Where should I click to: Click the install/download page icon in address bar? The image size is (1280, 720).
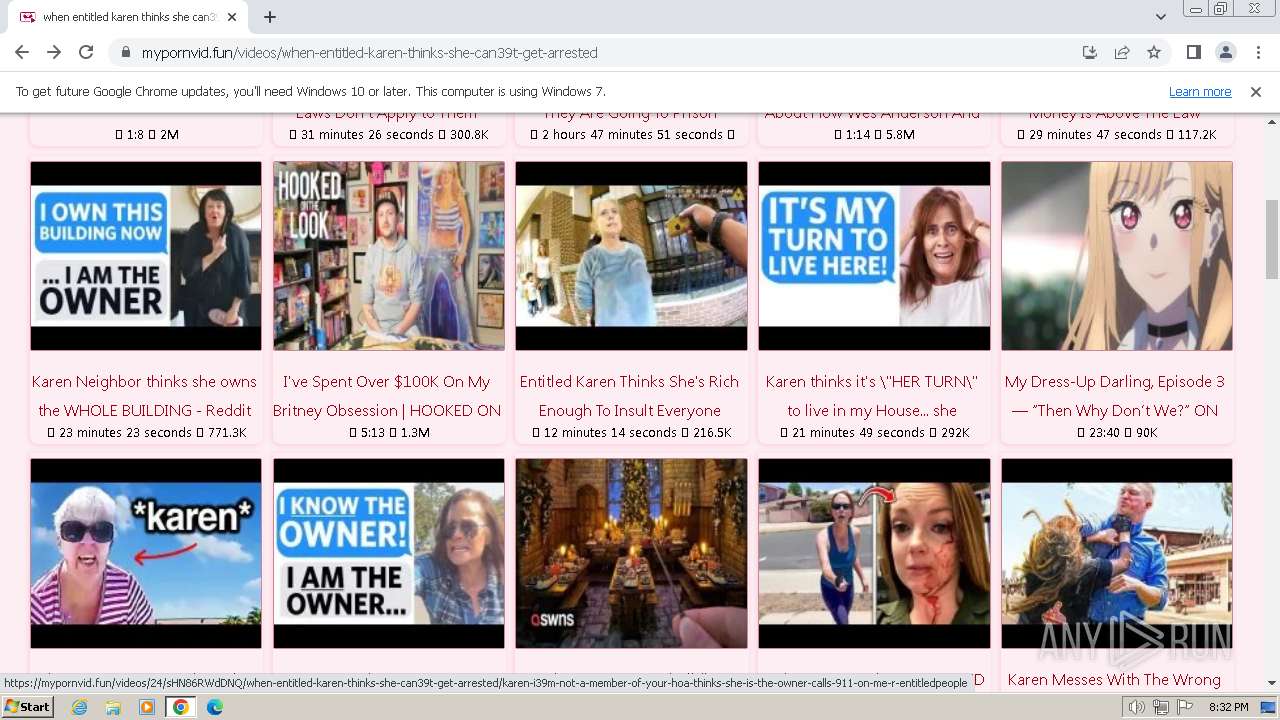[1090, 52]
